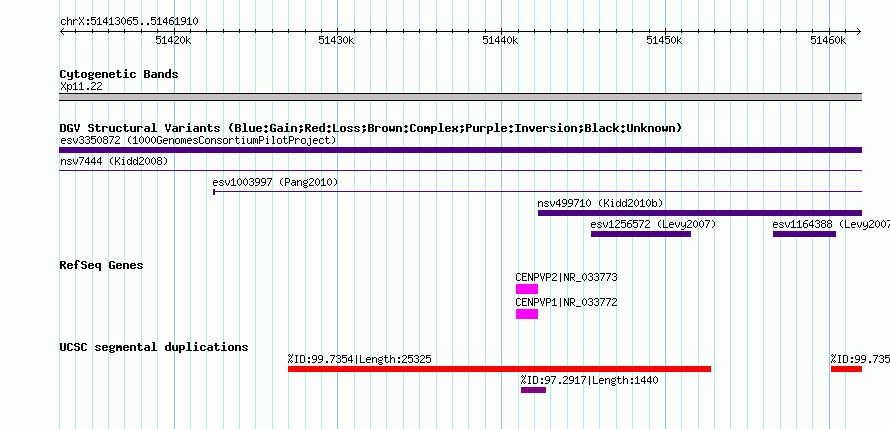Click the CENPVP2|NR_033773 label

(x=566, y=277)
